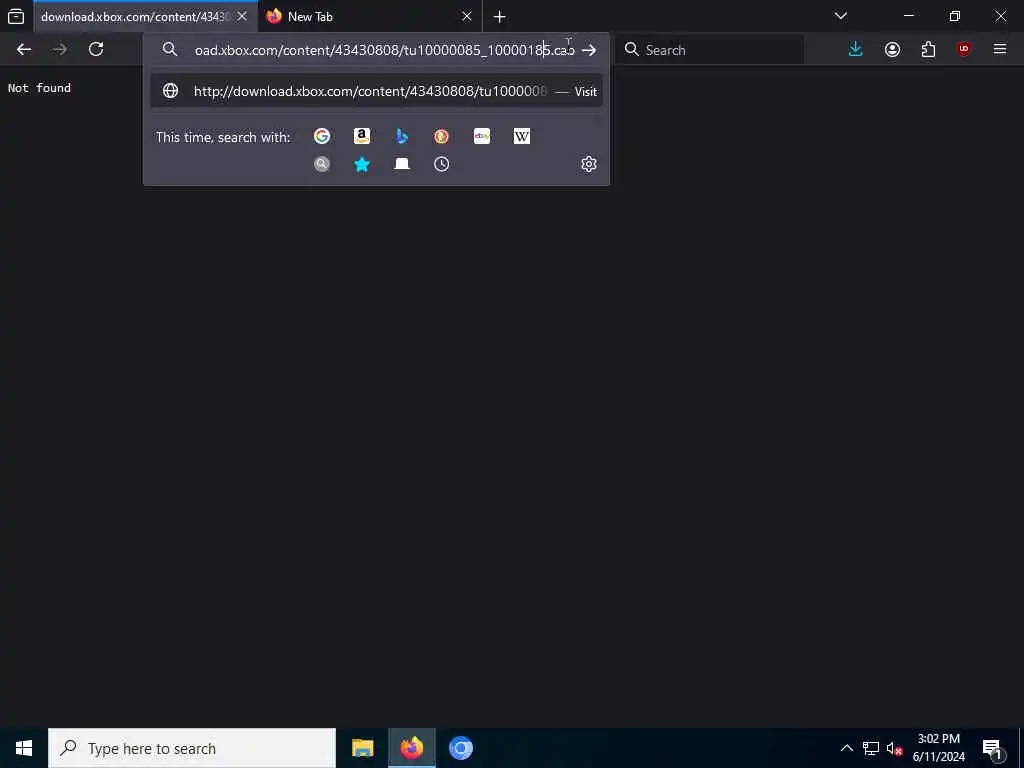The height and width of the screenshot is (768, 1024).
Task: Open the Firefox application menu
Action: 1000,50
